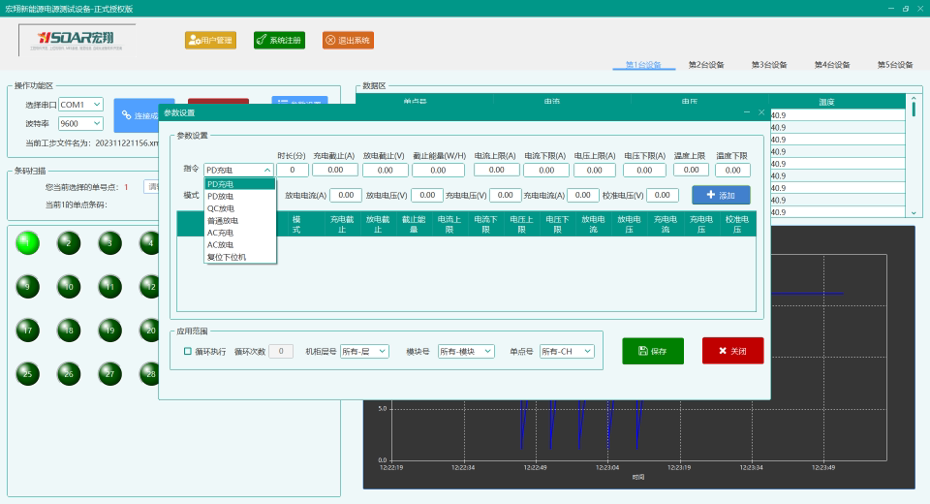Click the 放电电流(A) input field
The width and height of the screenshot is (930, 504).
pos(346,195)
